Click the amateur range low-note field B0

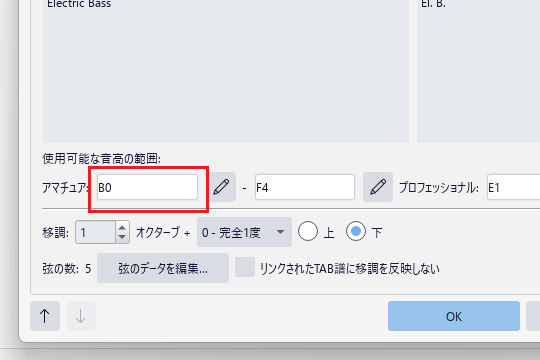147,187
